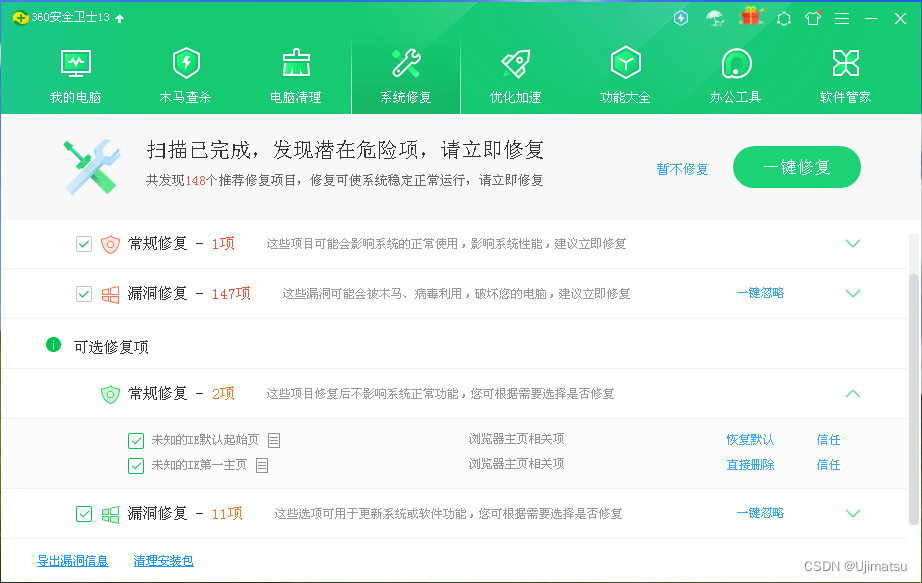
Task: Open 优化加速 rocket icon
Action: [516, 63]
